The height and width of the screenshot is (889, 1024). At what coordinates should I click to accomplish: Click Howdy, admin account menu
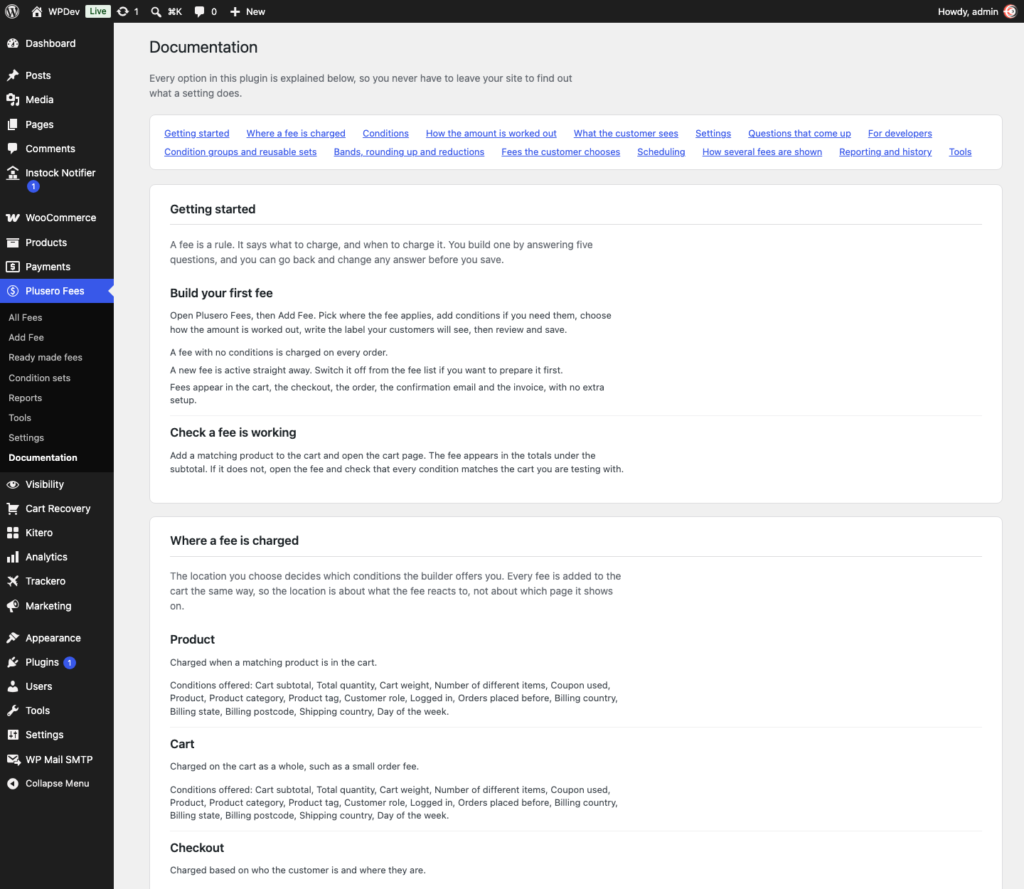point(976,11)
